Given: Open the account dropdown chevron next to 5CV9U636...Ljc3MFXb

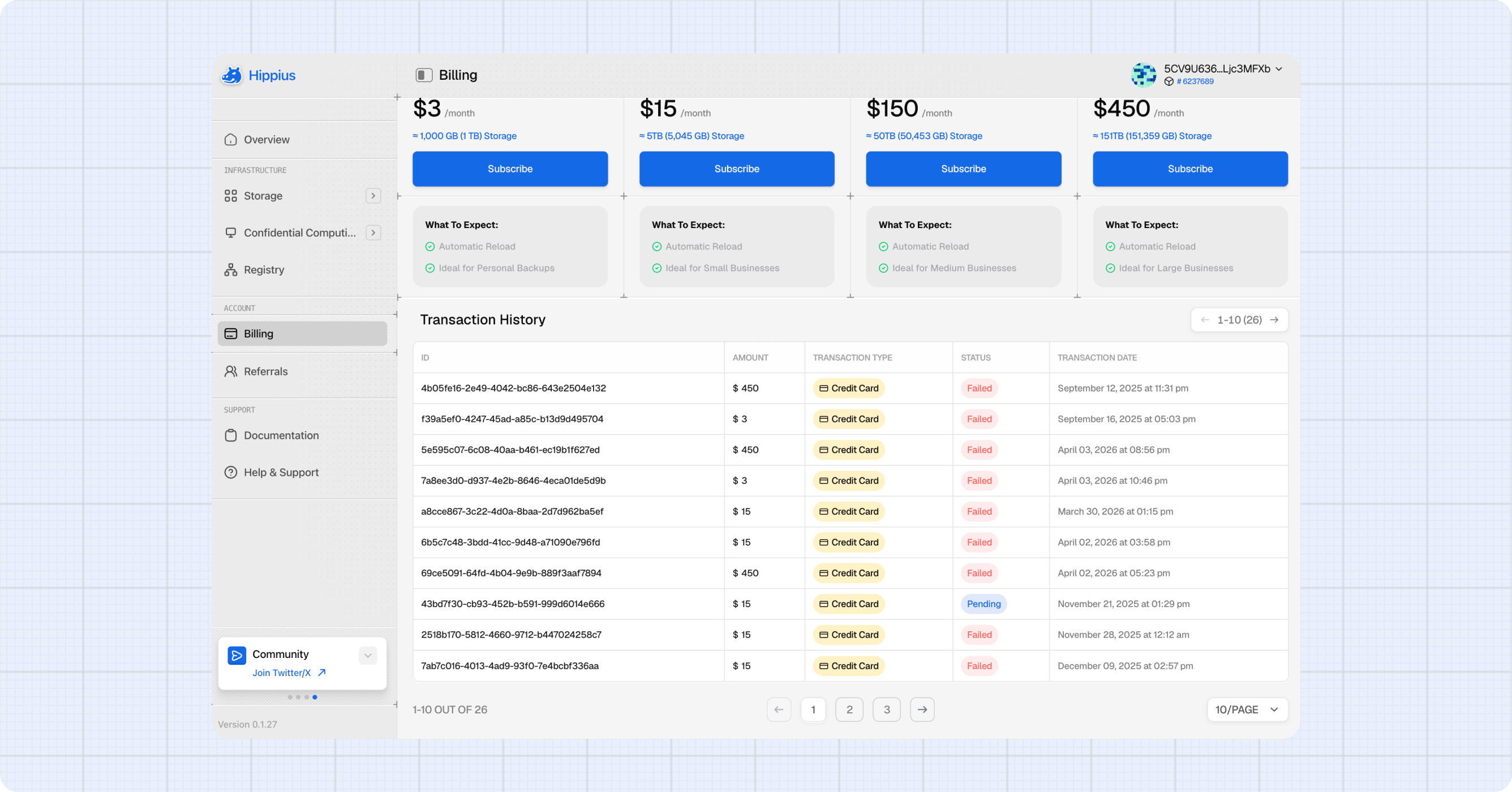Looking at the screenshot, I should (1279, 69).
